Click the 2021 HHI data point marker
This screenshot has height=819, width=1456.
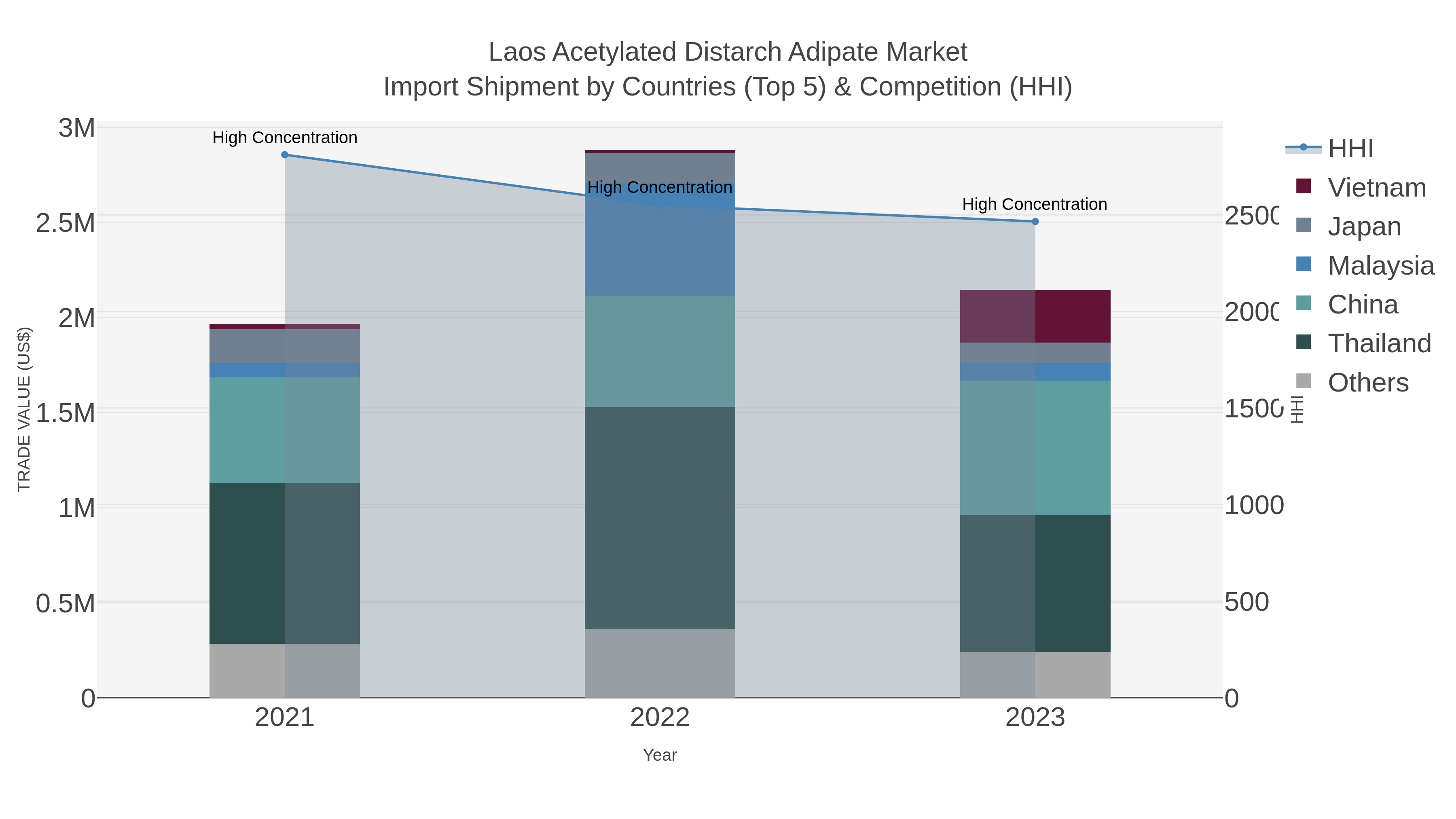[x=285, y=155]
